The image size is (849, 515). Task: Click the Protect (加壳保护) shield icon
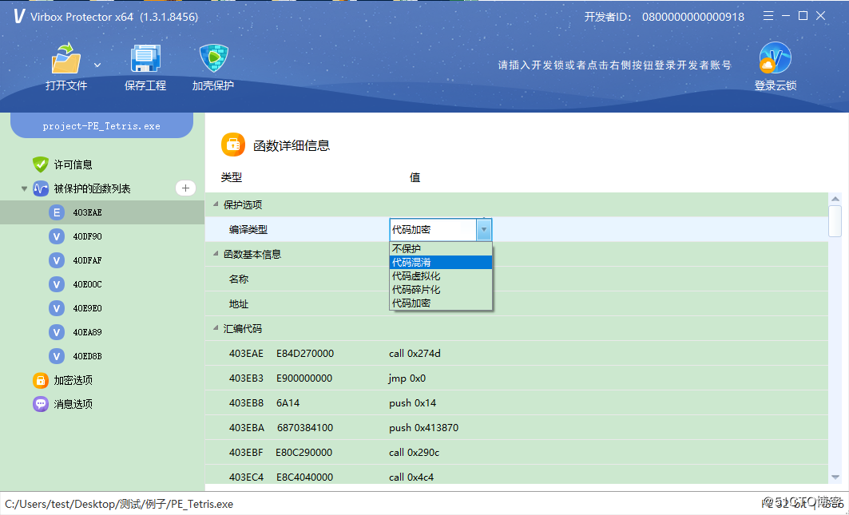pyautogui.click(x=213, y=58)
